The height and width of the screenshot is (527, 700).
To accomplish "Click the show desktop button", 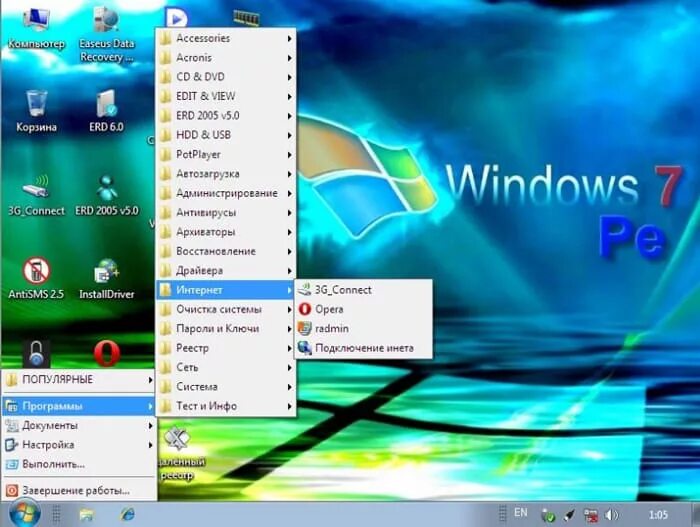I will coord(696,514).
